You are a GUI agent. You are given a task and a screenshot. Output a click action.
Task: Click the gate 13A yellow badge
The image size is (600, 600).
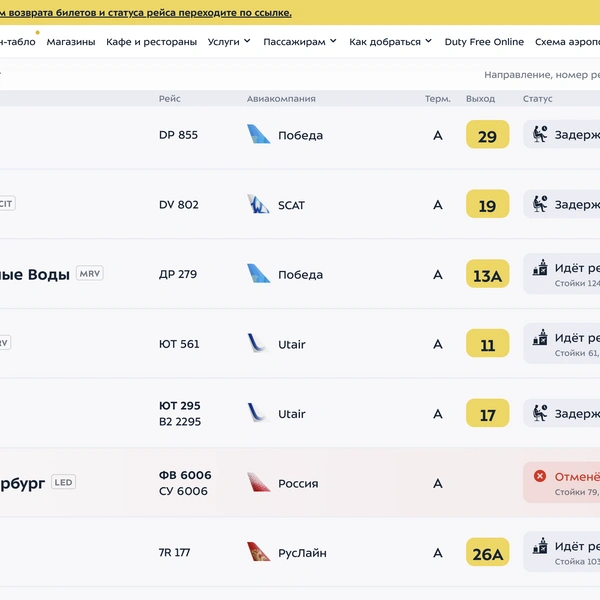pos(488,274)
